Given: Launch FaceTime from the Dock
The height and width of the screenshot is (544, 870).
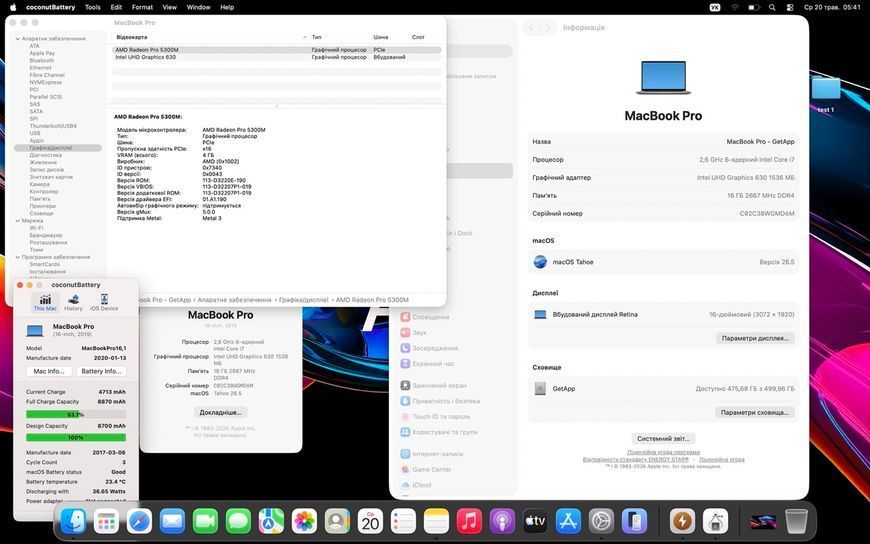Looking at the screenshot, I should 205,521.
